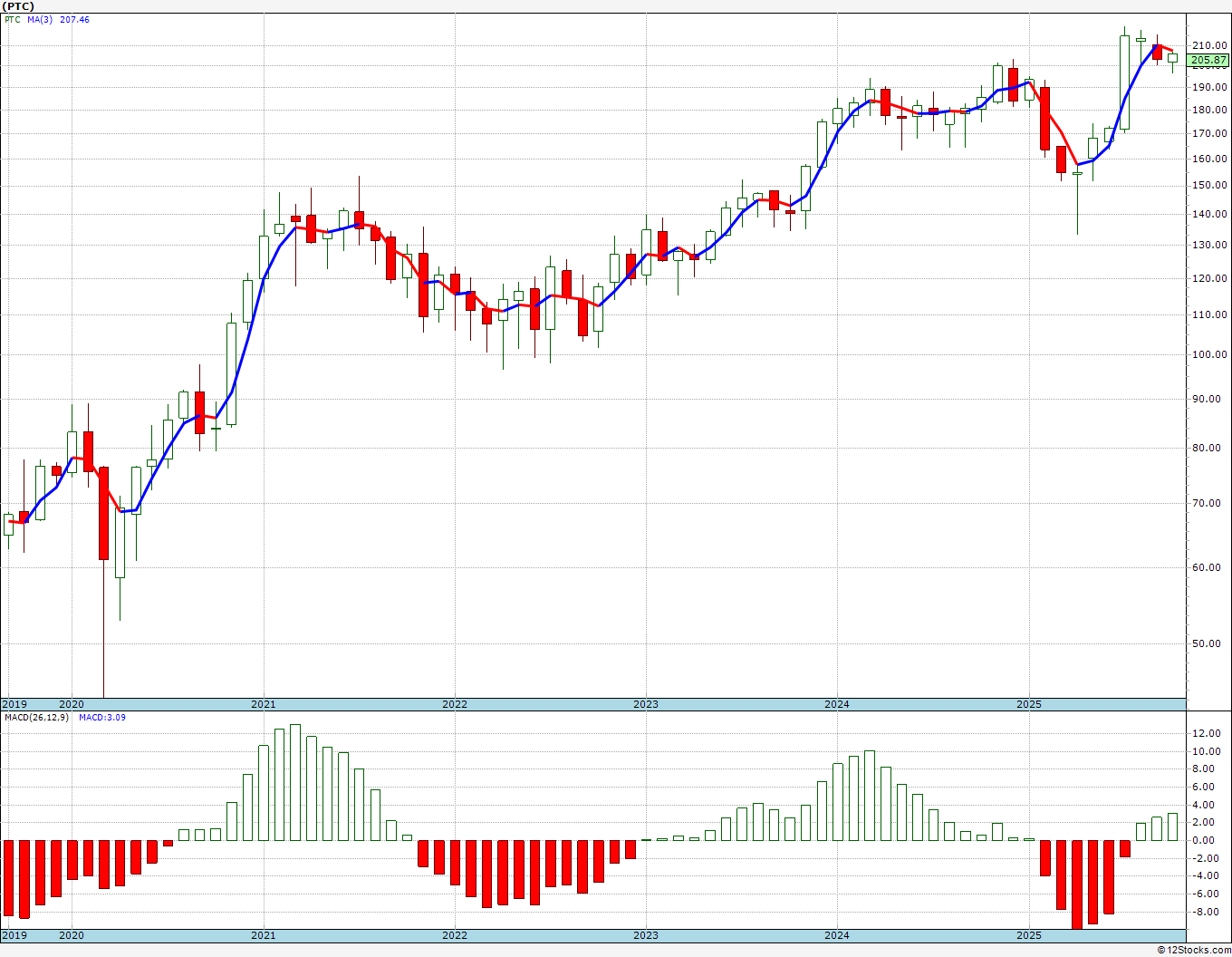
Task: Click 2019 on the MACD panel time axis
Action: (14, 935)
